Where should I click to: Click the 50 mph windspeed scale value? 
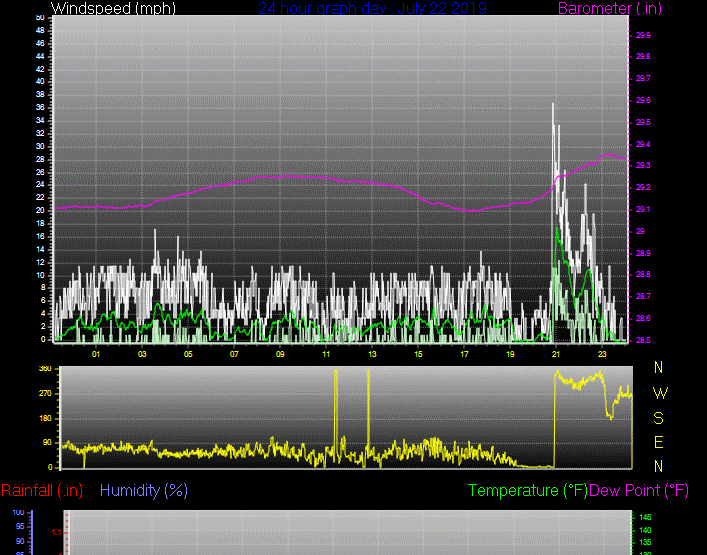coord(39,18)
